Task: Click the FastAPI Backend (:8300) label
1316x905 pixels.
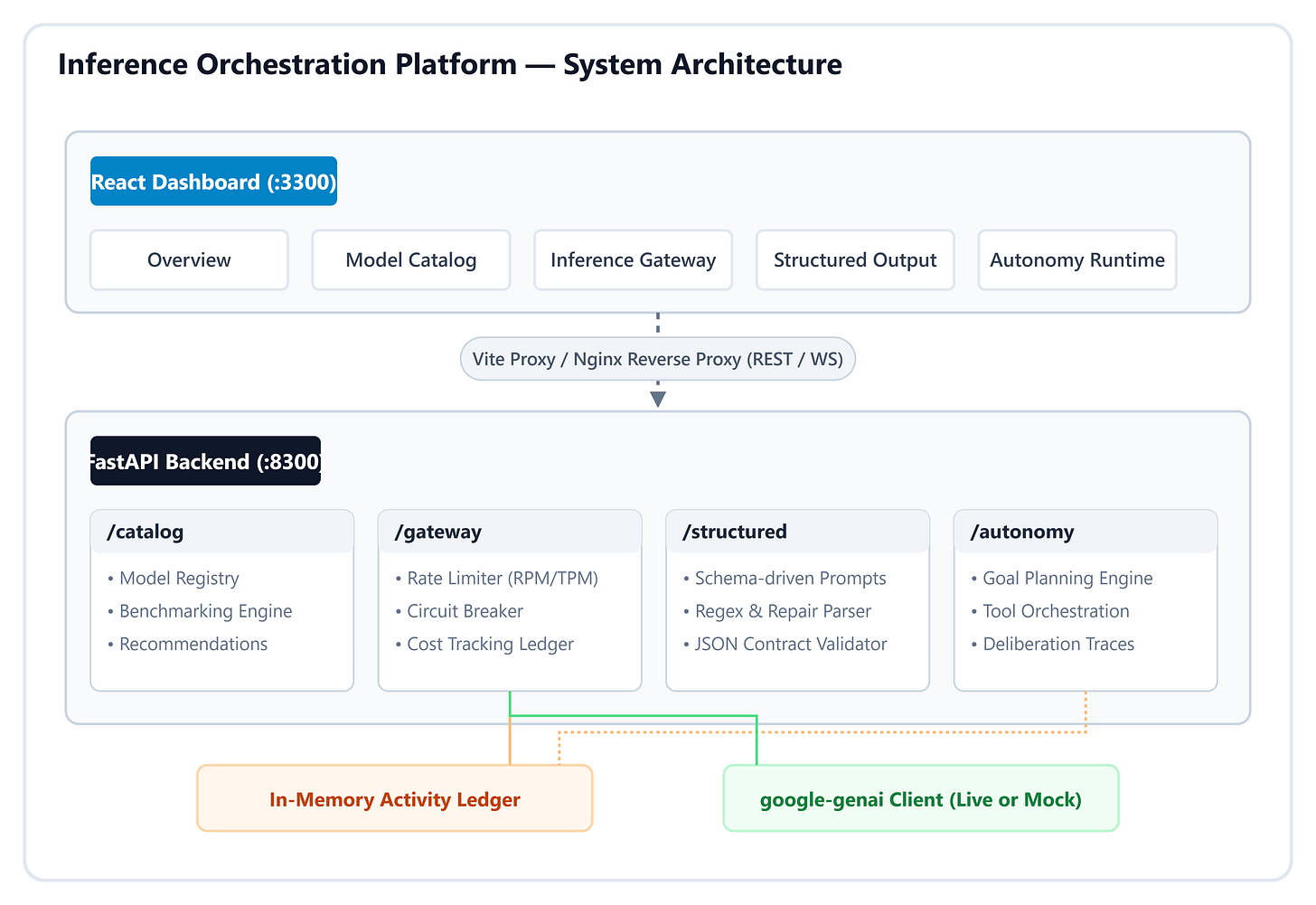Action: pyautogui.click(x=205, y=461)
